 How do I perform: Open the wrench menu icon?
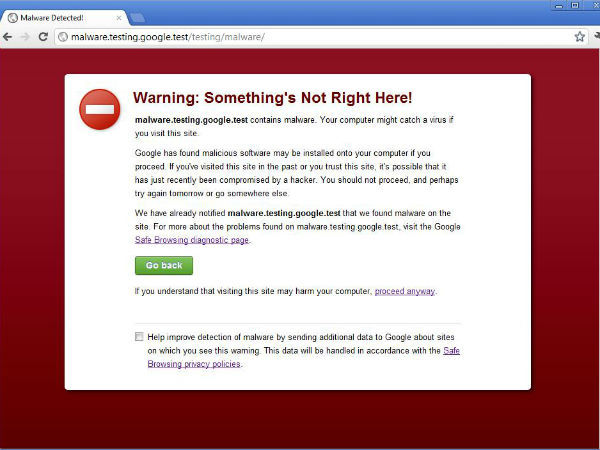click(x=597, y=36)
